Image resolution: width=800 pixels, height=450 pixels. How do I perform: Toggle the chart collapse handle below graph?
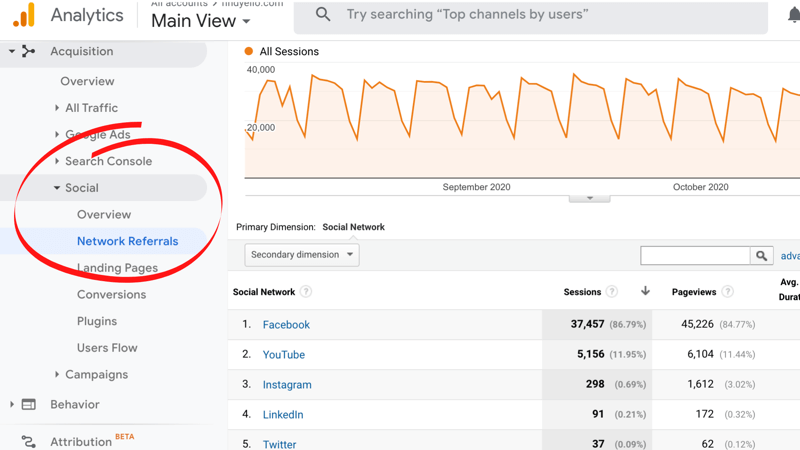pyautogui.click(x=589, y=198)
